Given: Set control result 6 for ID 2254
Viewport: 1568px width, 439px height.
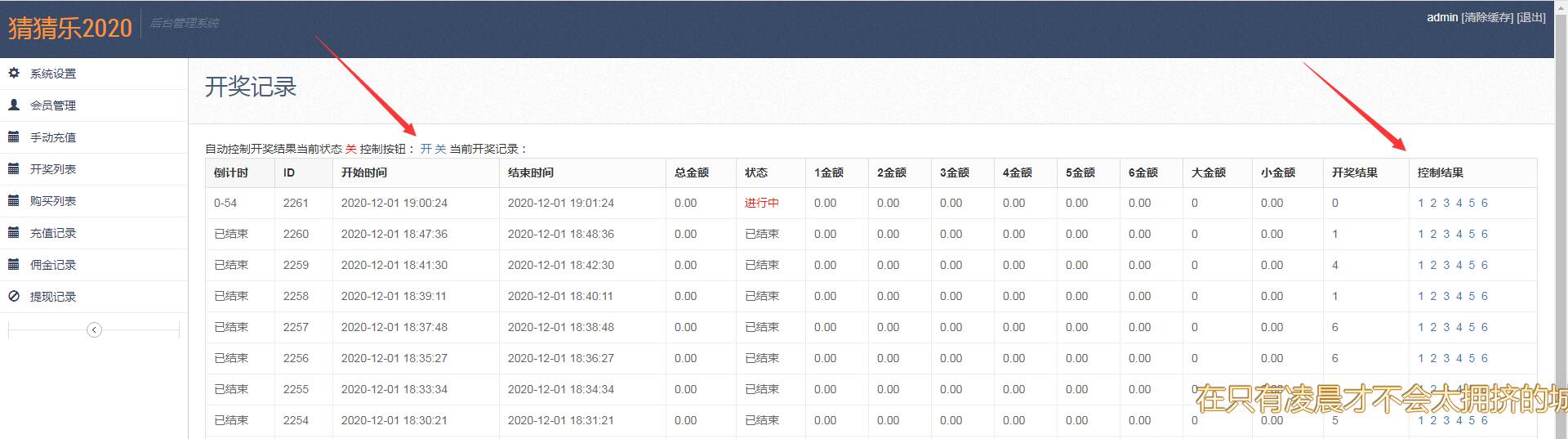Looking at the screenshot, I should point(1485,420).
